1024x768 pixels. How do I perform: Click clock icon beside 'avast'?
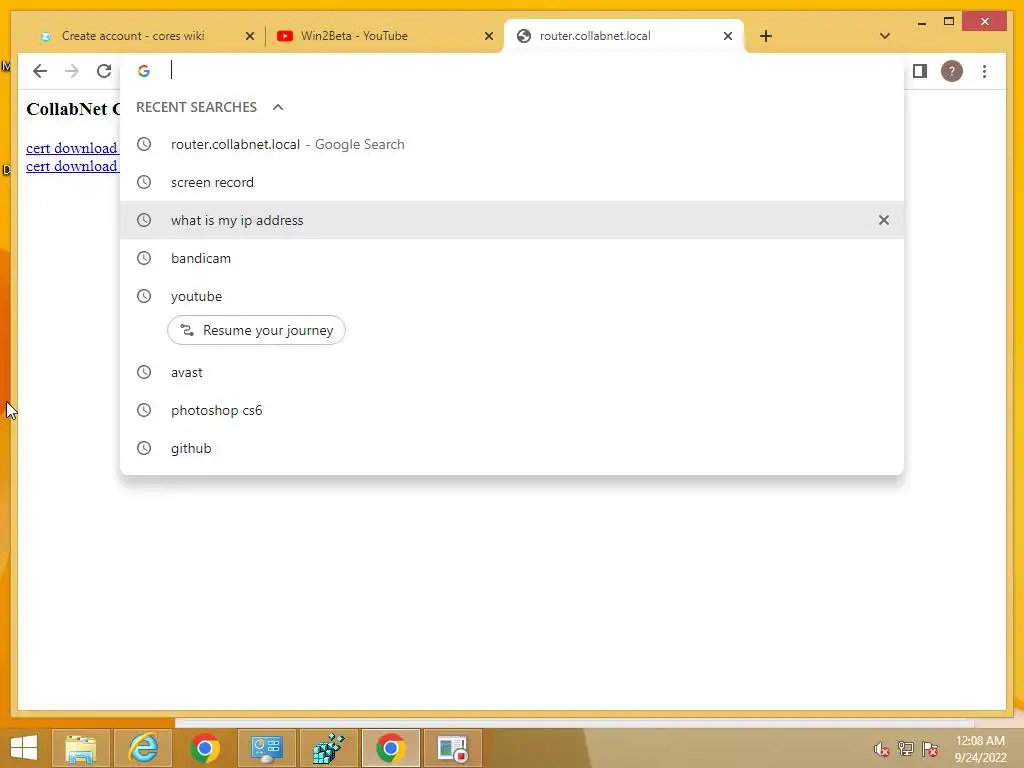(144, 372)
